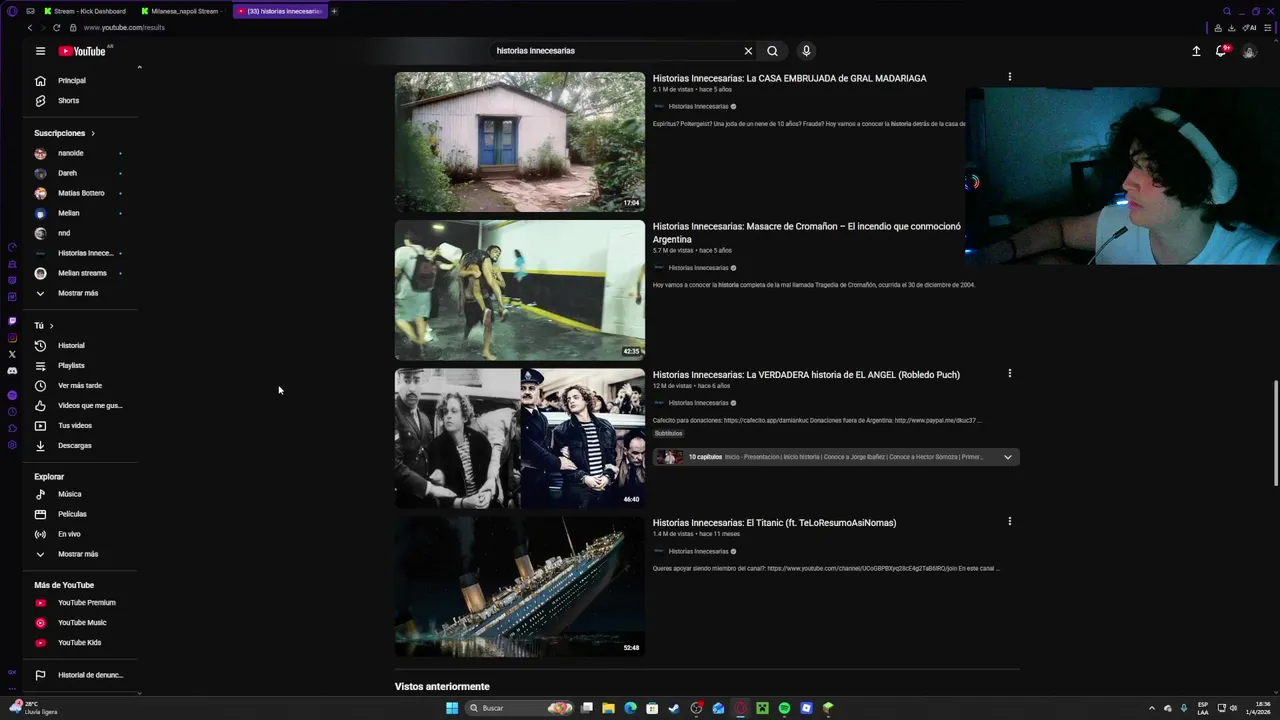Open Música under Explorar
Screen dimensions: 1280x720
(80, 494)
